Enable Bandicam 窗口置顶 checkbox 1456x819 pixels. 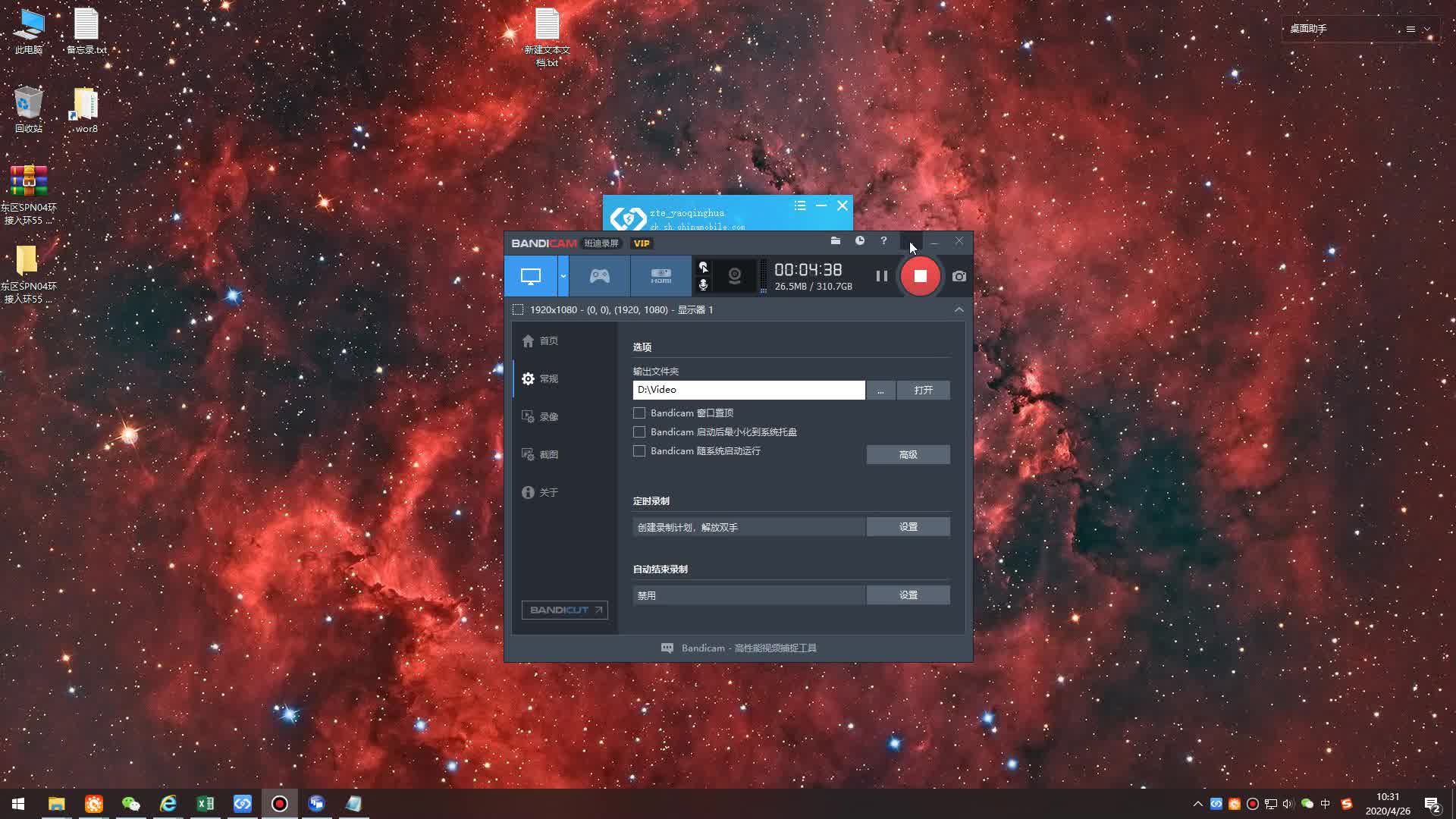(639, 413)
